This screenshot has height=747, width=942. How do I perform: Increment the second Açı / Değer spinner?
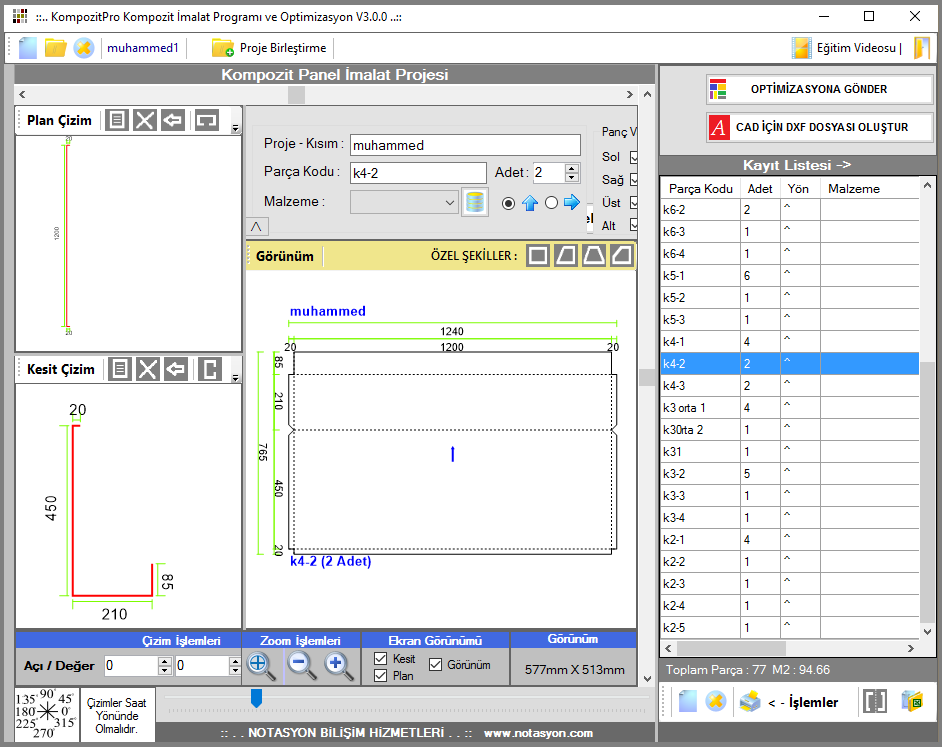click(236, 661)
